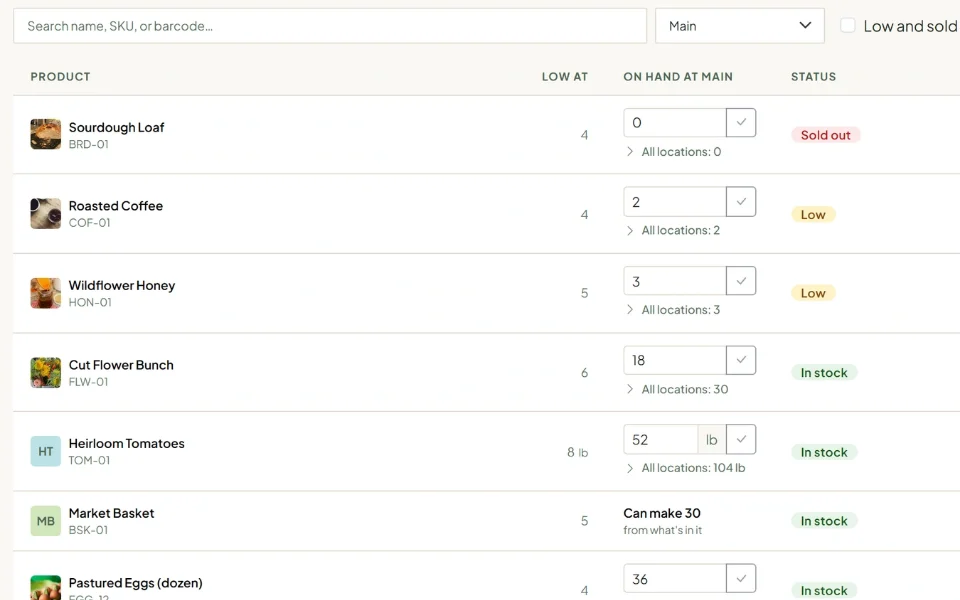Click the LOW AT column header
Image resolution: width=960 pixels, height=600 pixels.
tap(564, 77)
